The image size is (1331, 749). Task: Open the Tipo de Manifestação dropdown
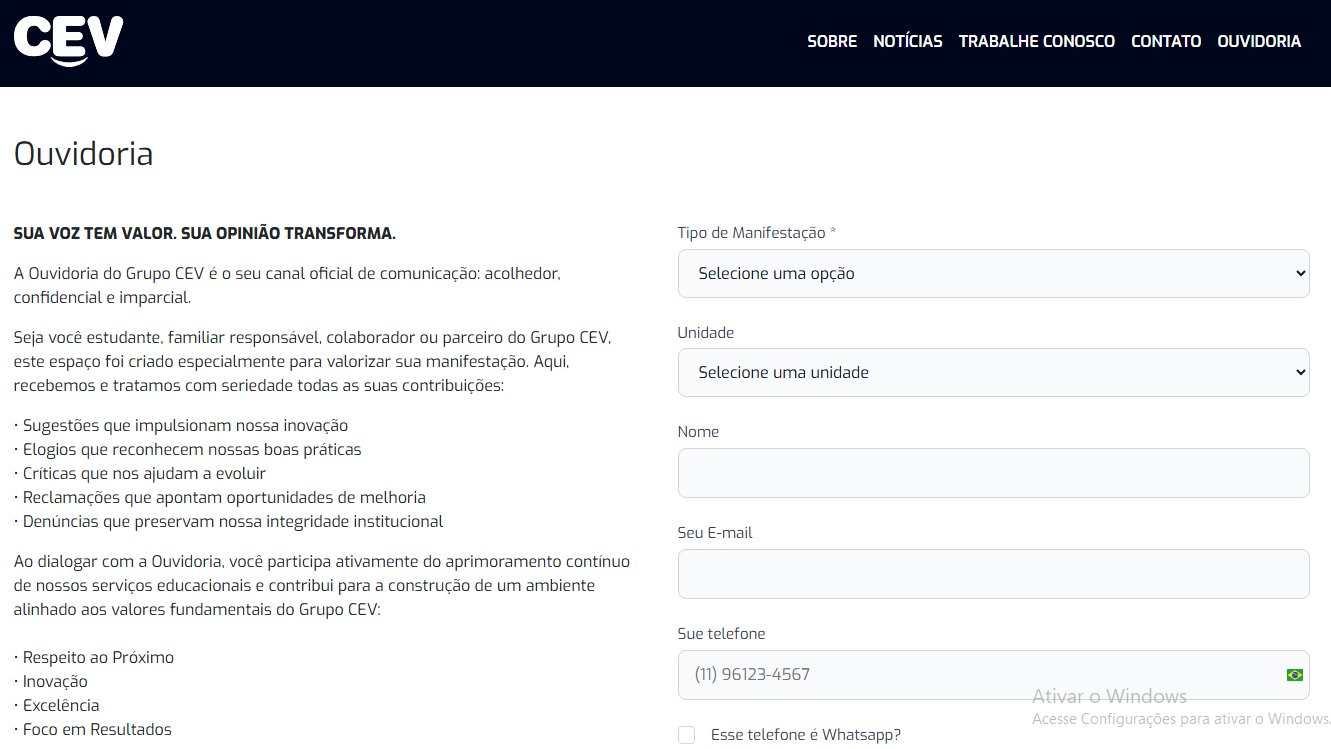click(993, 273)
